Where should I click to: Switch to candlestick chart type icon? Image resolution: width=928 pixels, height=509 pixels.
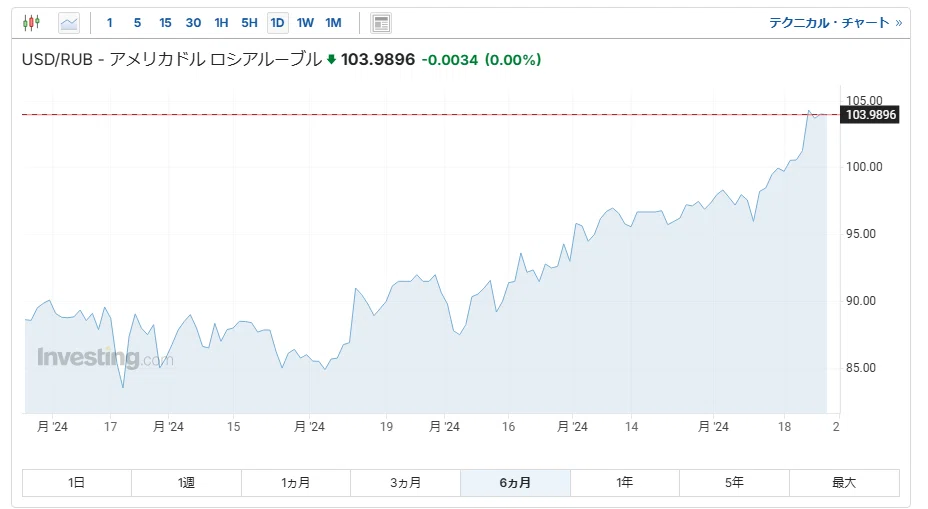point(31,23)
